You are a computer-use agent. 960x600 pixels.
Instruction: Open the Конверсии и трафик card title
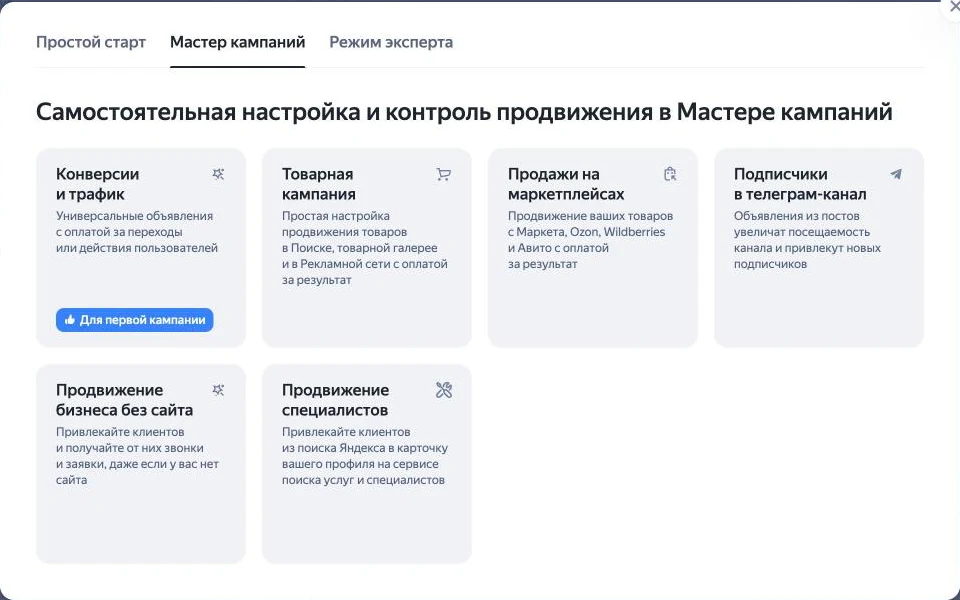(x=97, y=184)
